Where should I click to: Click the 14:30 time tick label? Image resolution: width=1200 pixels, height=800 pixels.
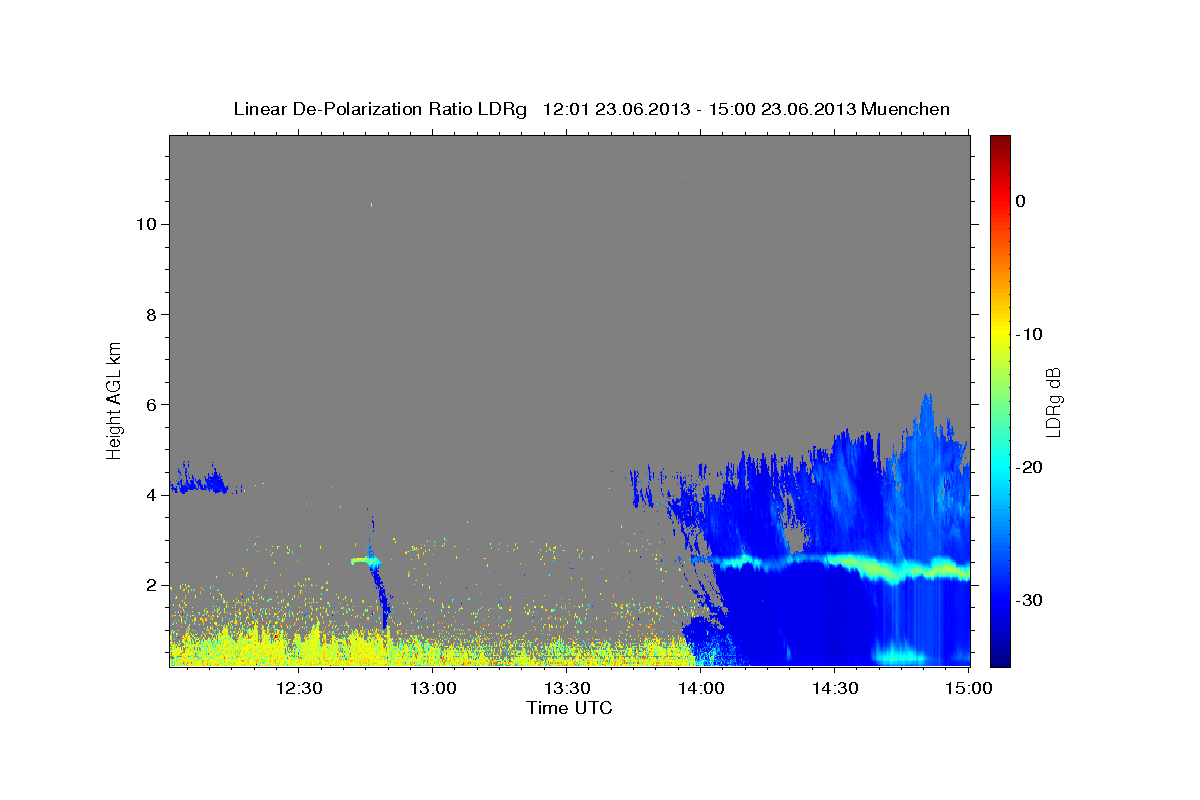[835, 689]
